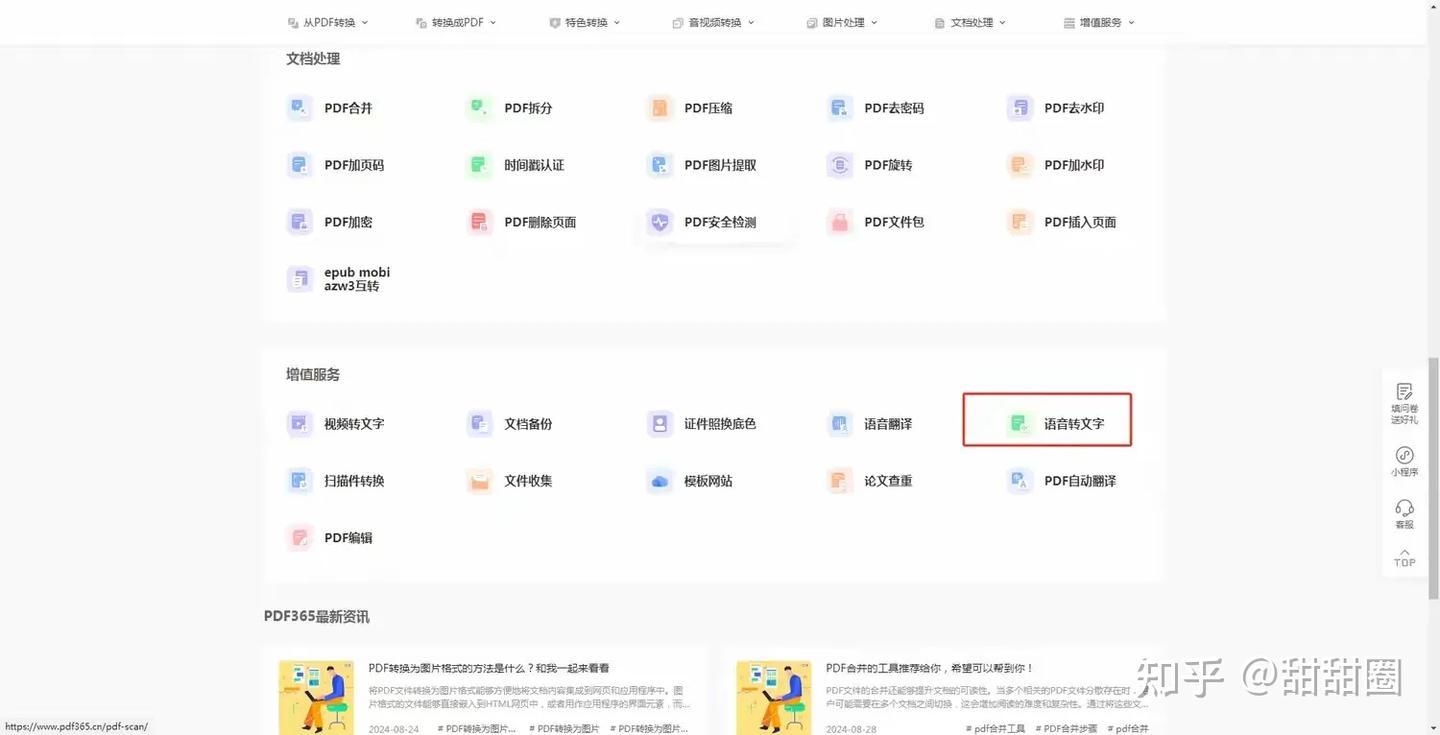Open the PDF合并 tool icon

(x=300, y=108)
